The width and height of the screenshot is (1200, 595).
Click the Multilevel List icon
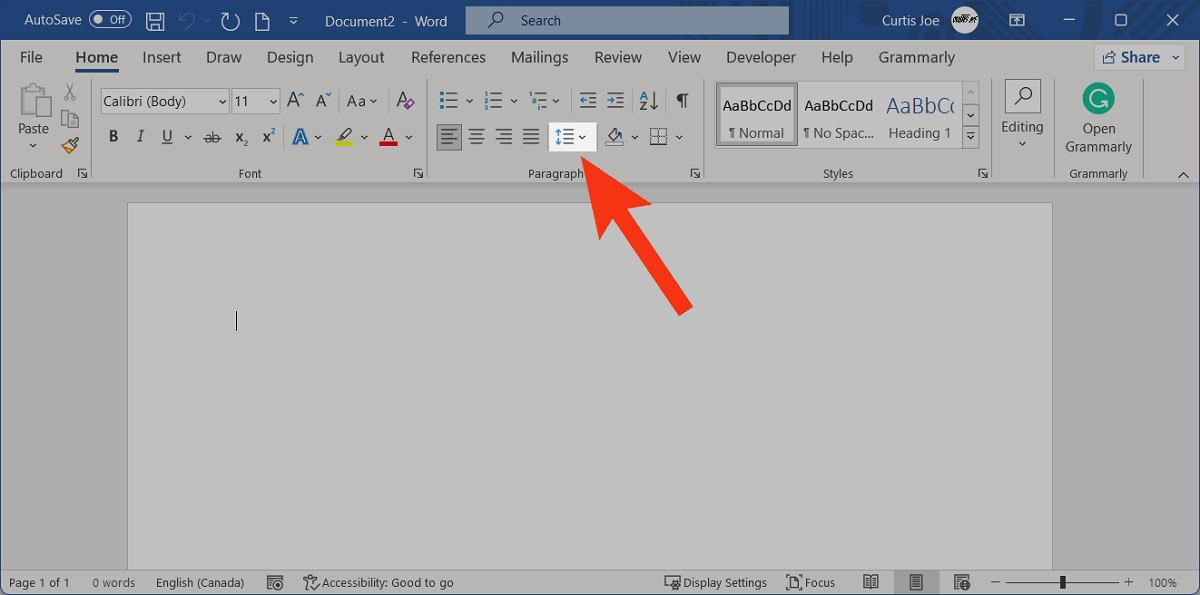pos(538,101)
